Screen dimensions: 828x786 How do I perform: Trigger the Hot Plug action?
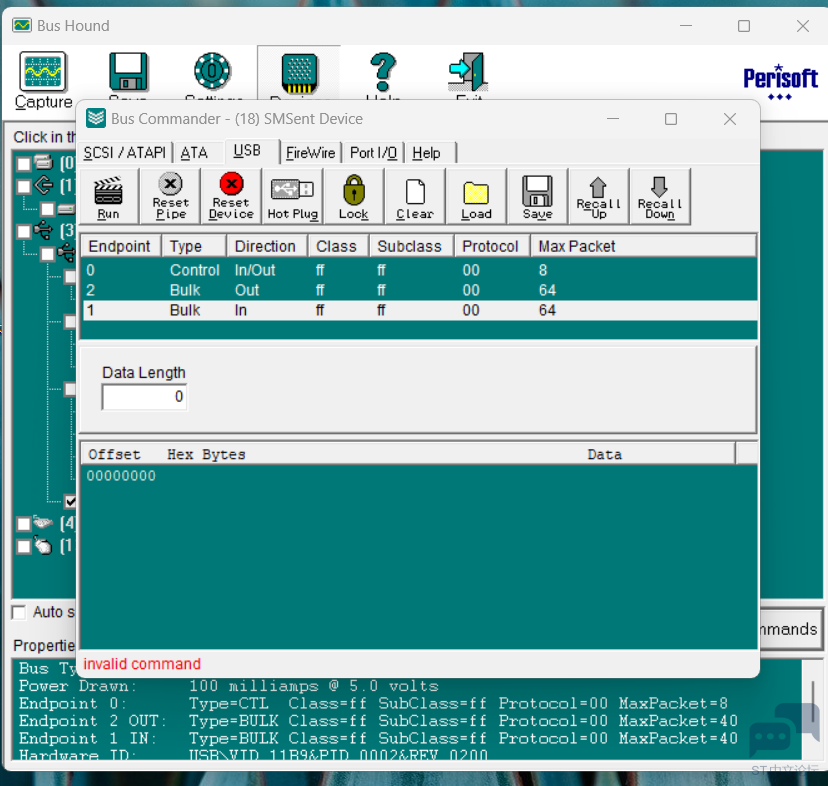(293, 197)
